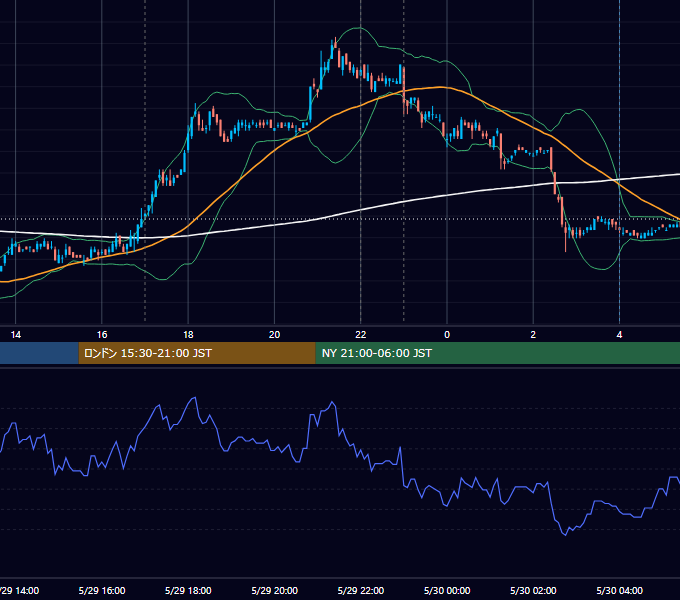Click the 14 hour label on time axis
The height and width of the screenshot is (600, 680).
click(16, 335)
